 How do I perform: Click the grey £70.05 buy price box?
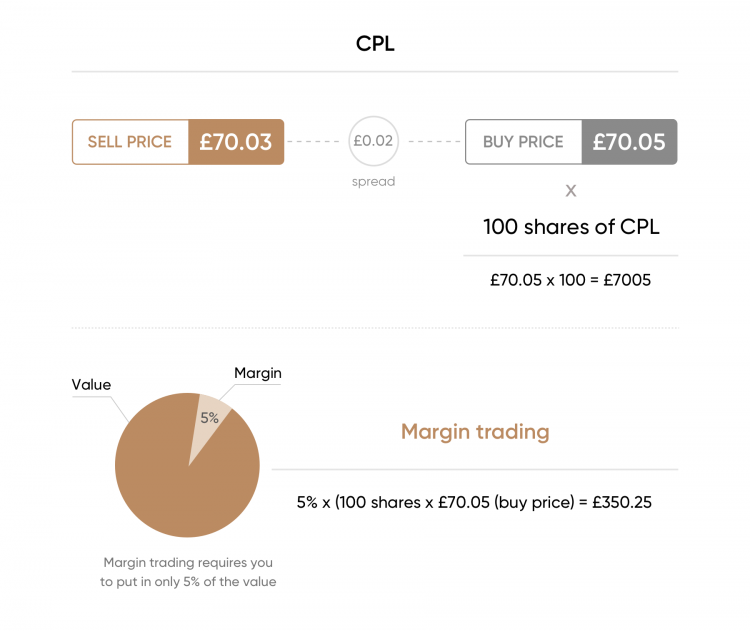tap(629, 142)
